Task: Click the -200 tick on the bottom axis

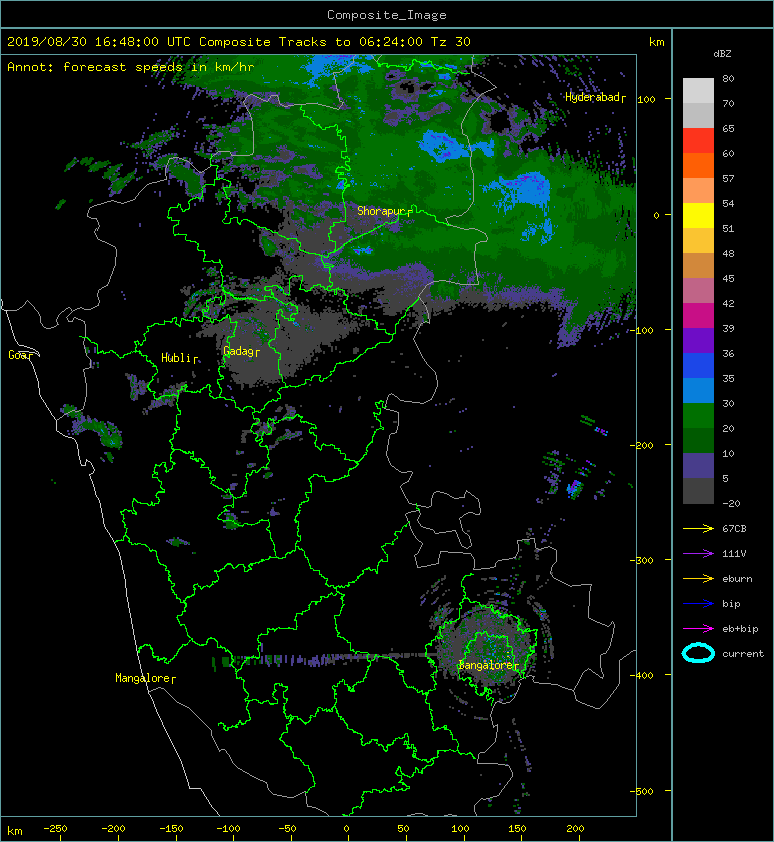Action: click(x=113, y=829)
